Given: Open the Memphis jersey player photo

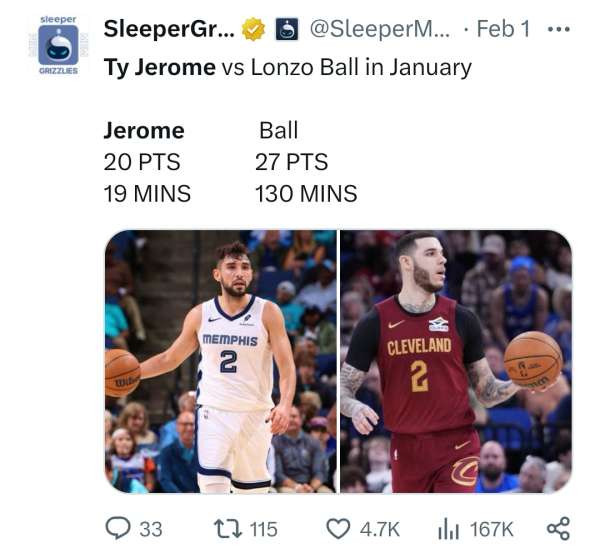Looking at the screenshot, I should tap(220, 361).
